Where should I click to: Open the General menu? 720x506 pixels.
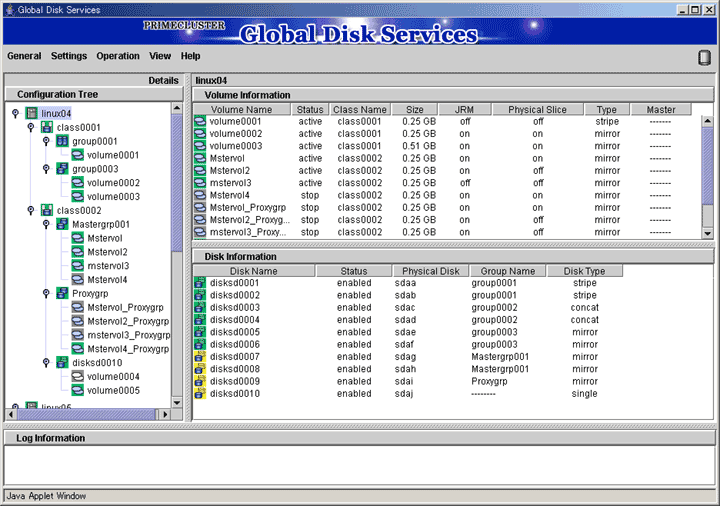24,56
